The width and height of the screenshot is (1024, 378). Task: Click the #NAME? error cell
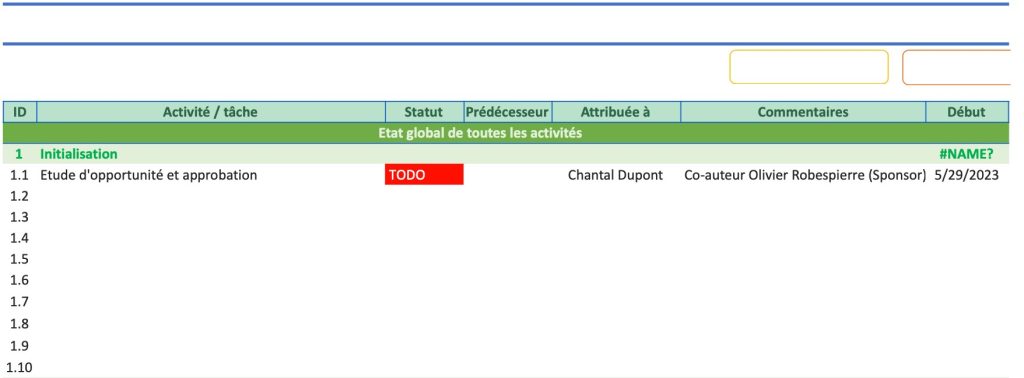(967, 154)
